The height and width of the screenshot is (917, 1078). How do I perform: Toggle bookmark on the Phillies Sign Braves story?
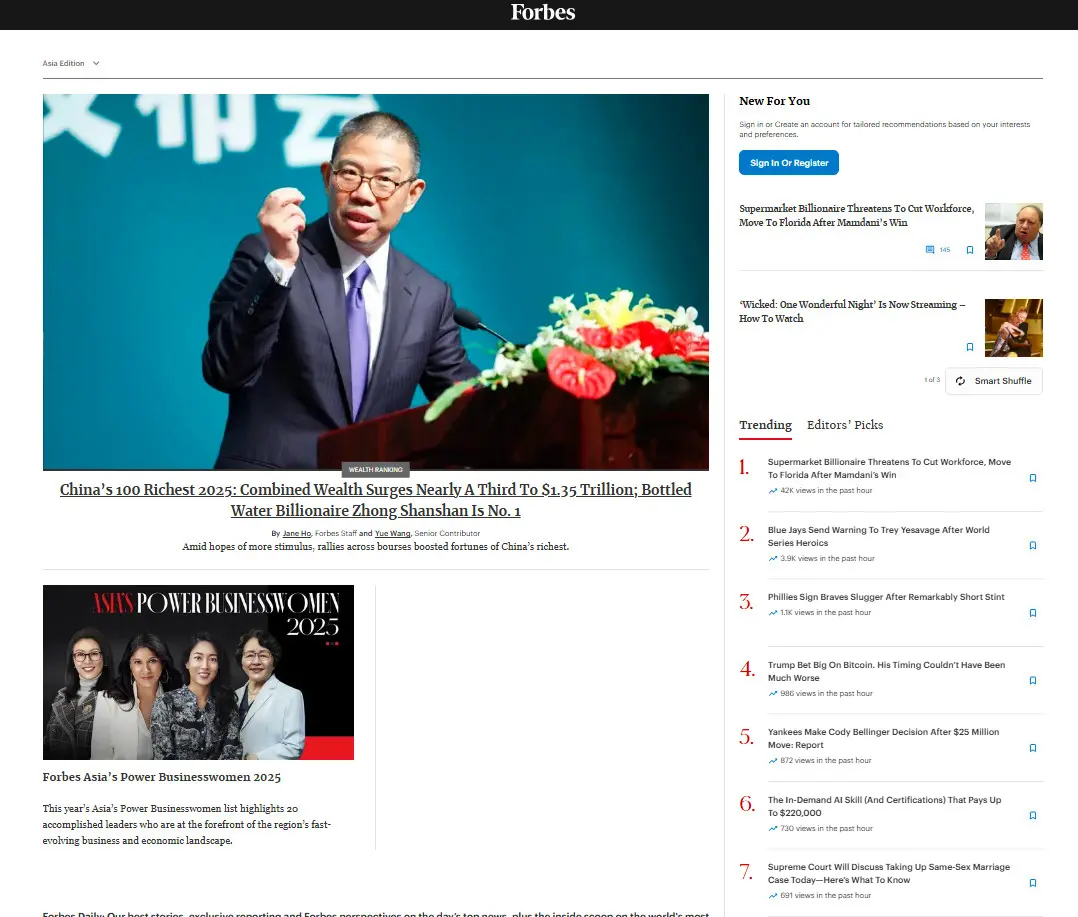point(1032,612)
